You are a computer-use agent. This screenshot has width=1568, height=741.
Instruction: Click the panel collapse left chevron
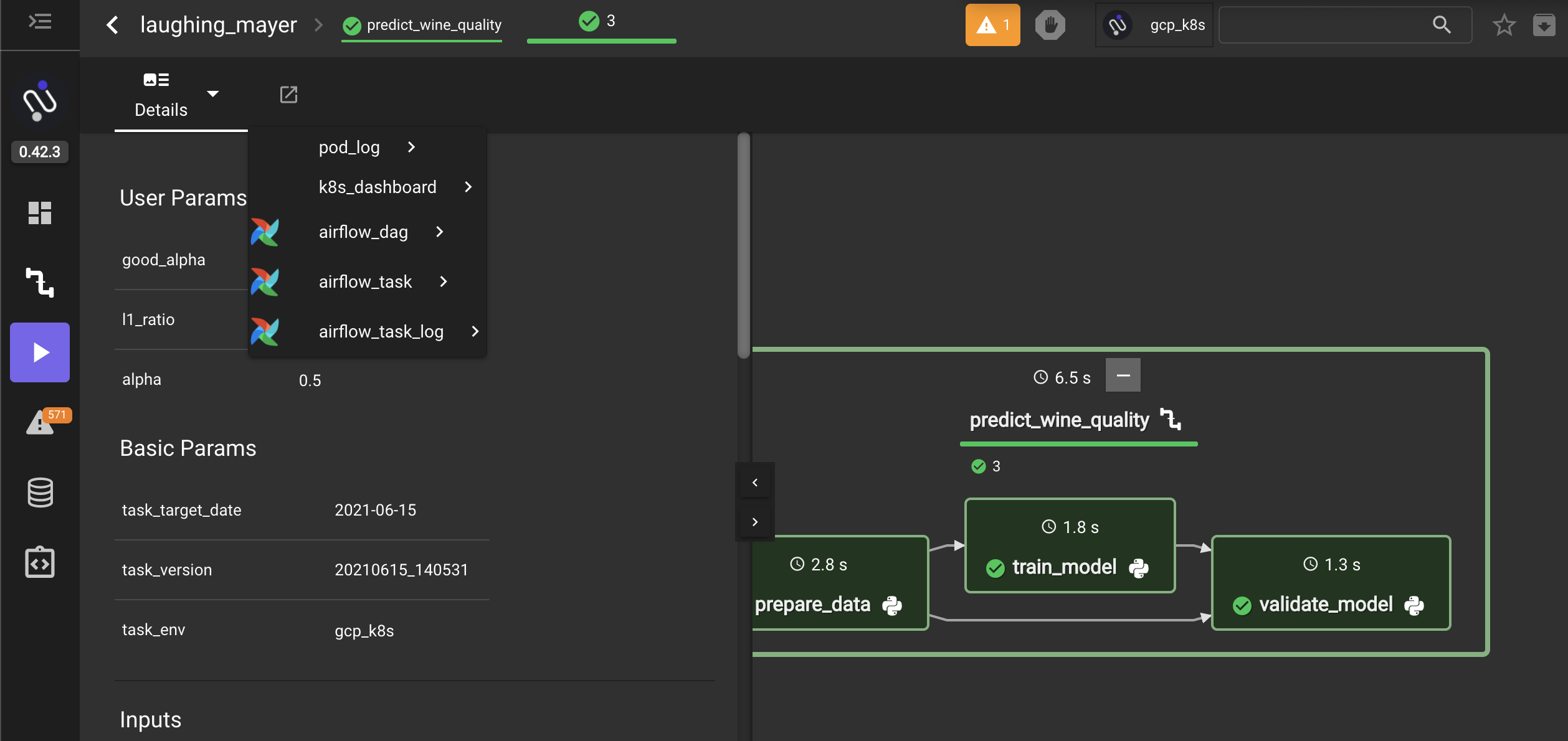tap(755, 483)
